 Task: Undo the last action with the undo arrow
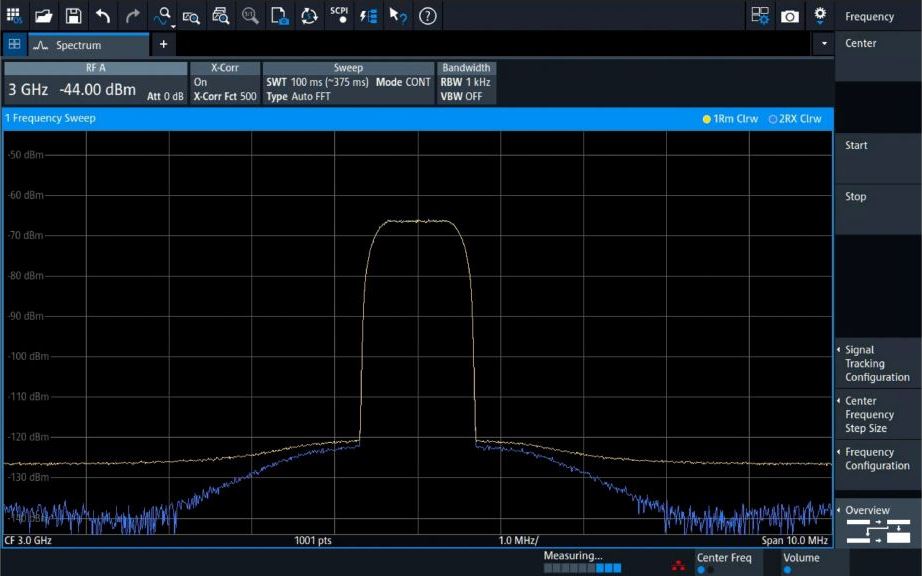[103, 16]
